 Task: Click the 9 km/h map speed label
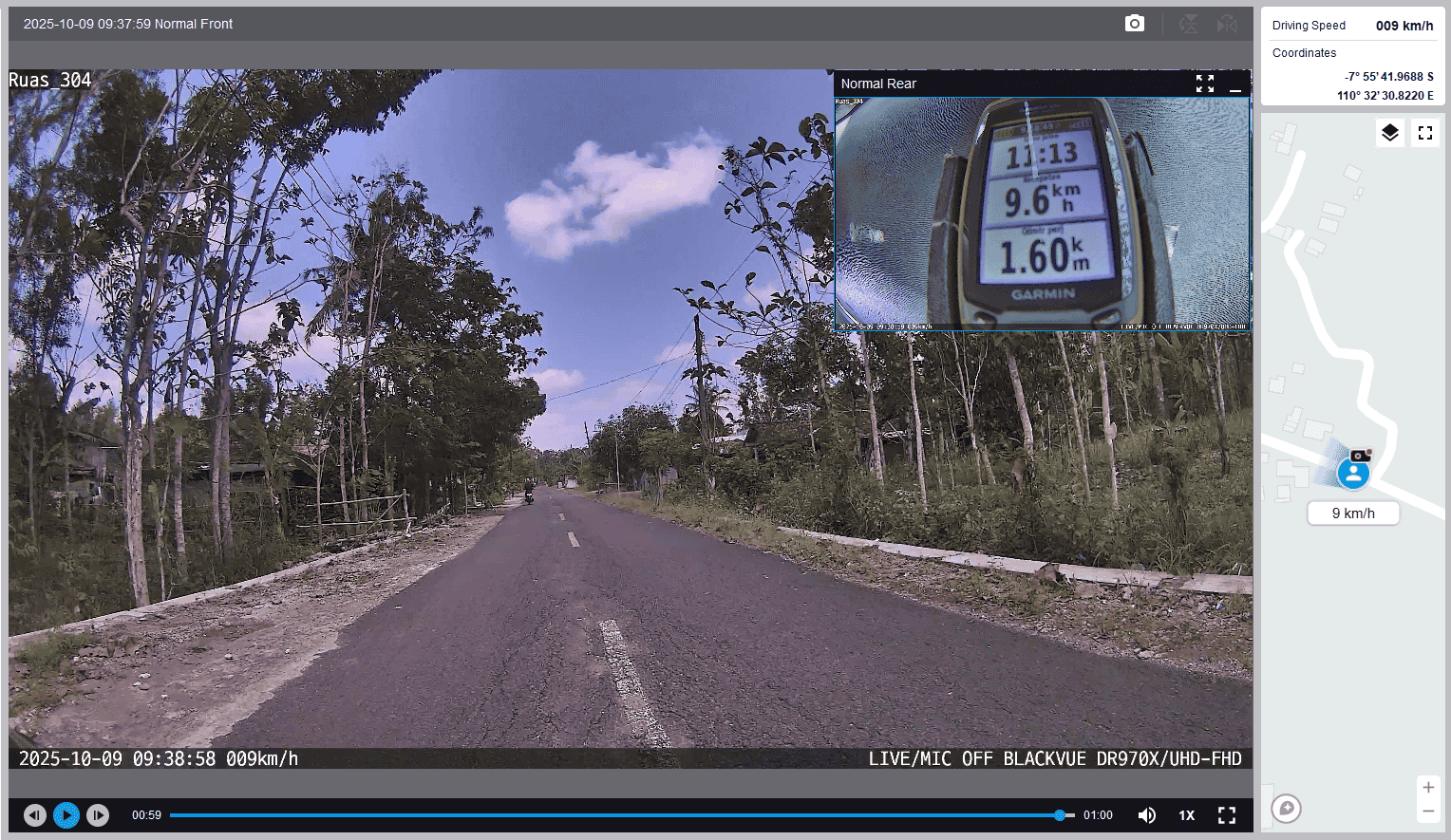point(1353,513)
